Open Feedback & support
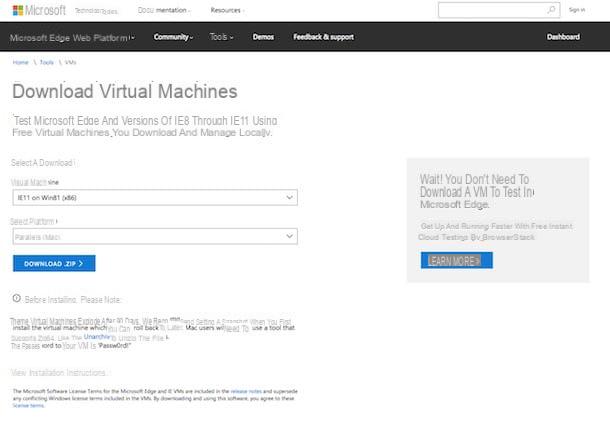This screenshot has height=427, width=610. coord(323,37)
